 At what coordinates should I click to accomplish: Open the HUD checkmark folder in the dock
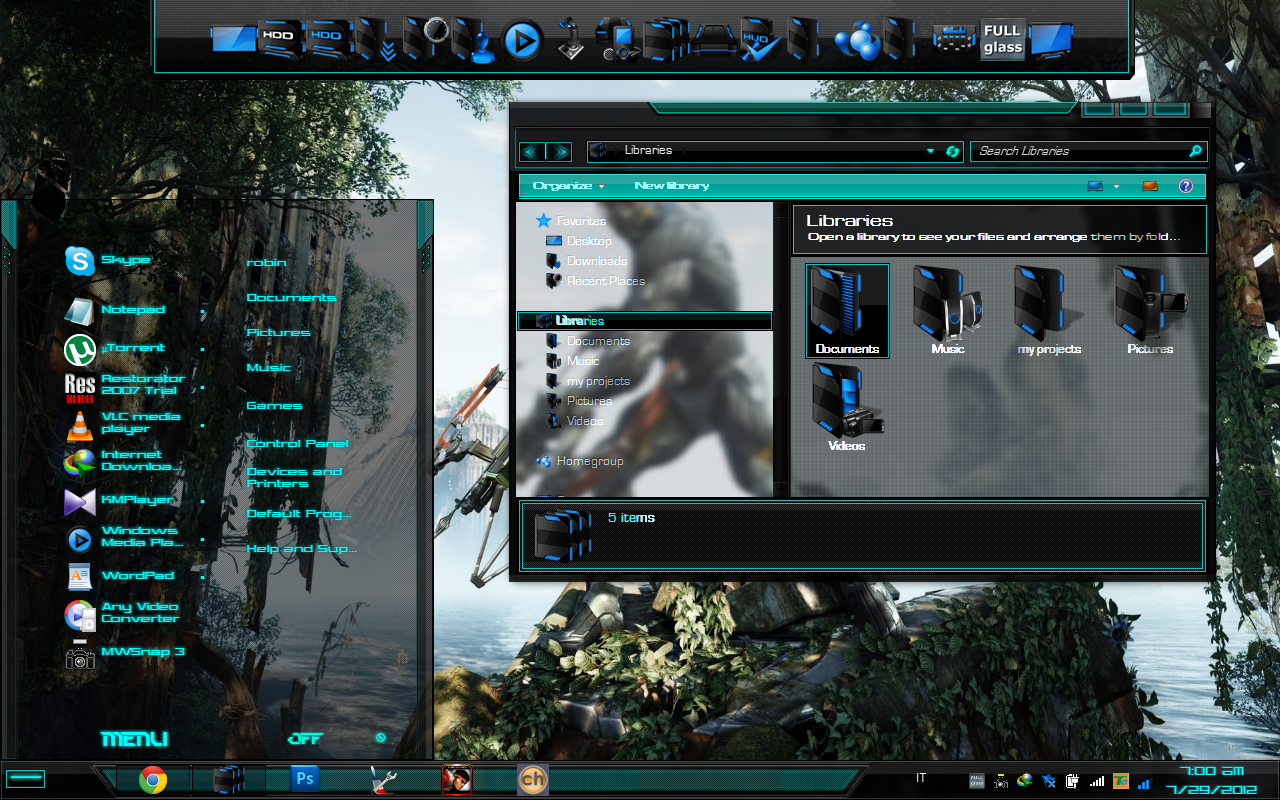pos(761,41)
